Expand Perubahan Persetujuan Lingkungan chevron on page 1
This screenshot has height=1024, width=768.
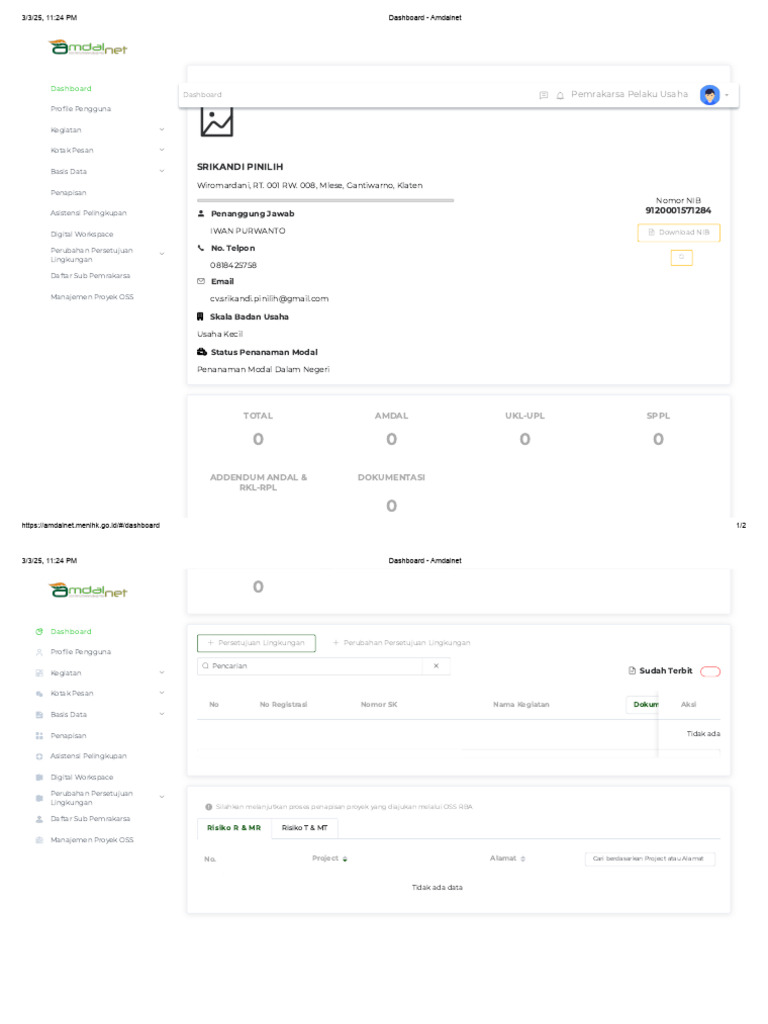tap(162, 254)
